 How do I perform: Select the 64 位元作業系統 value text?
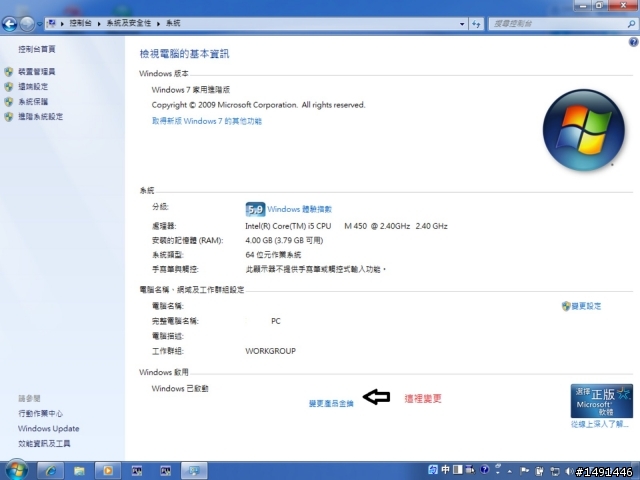(x=273, y=255)
